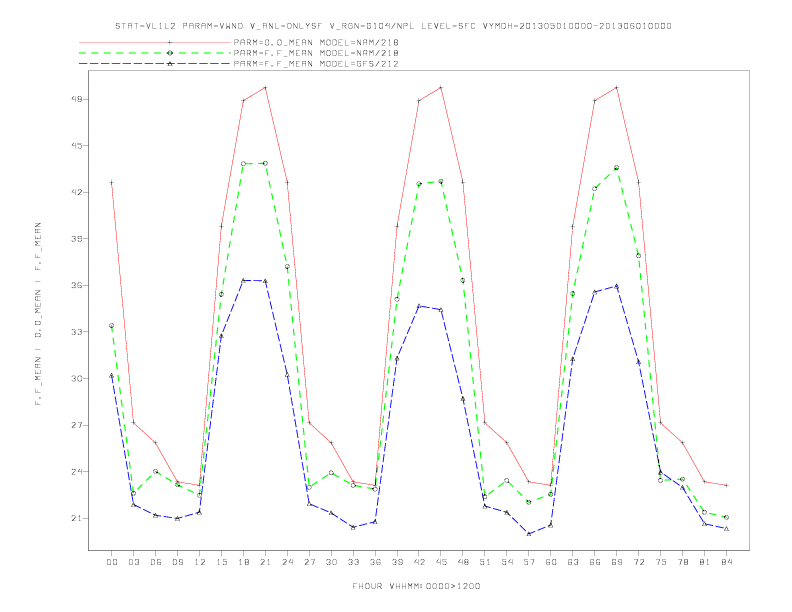Screen dimensions: 792x612
Task: Click red line peak marker at hour 21
Action: pos(265,87)
